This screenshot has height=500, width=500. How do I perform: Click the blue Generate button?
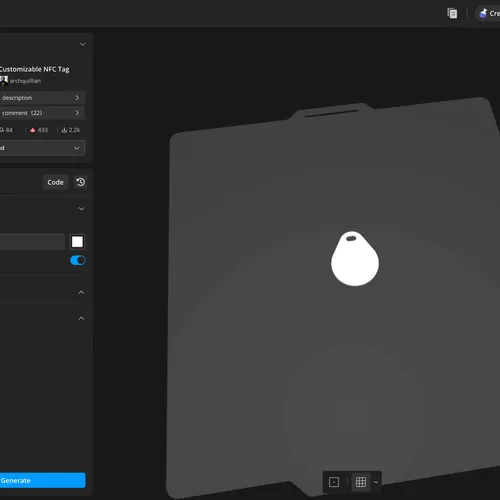42,480
